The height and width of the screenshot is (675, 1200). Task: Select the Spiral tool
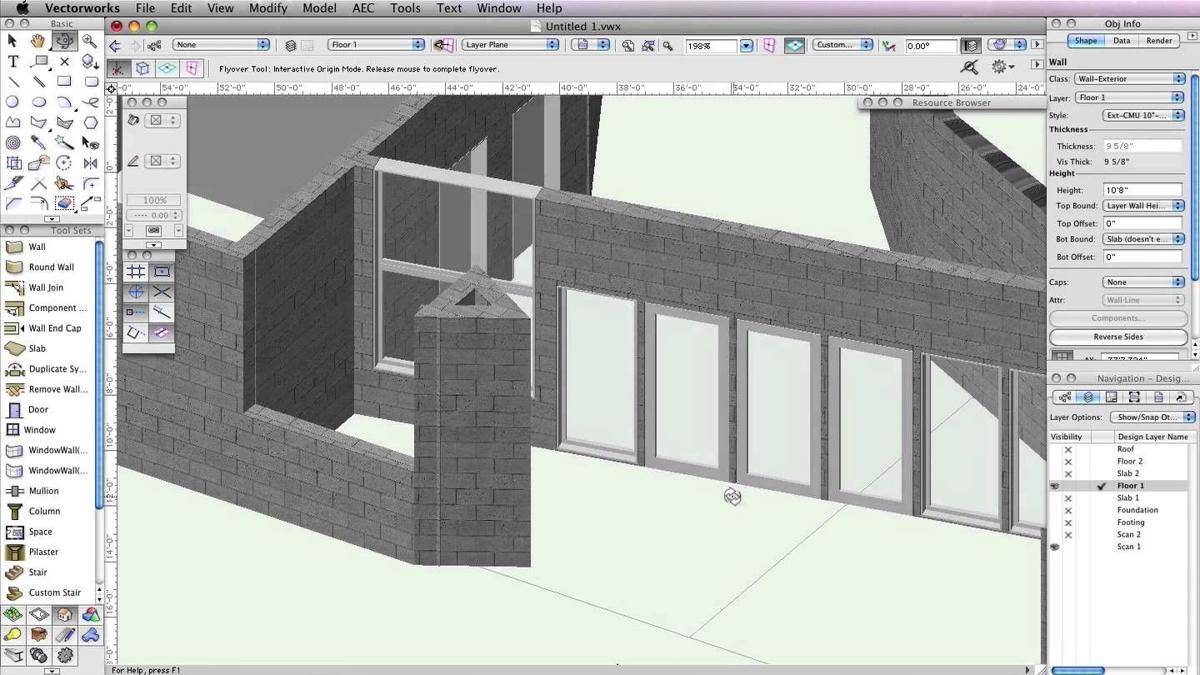[x=12, y=142]
